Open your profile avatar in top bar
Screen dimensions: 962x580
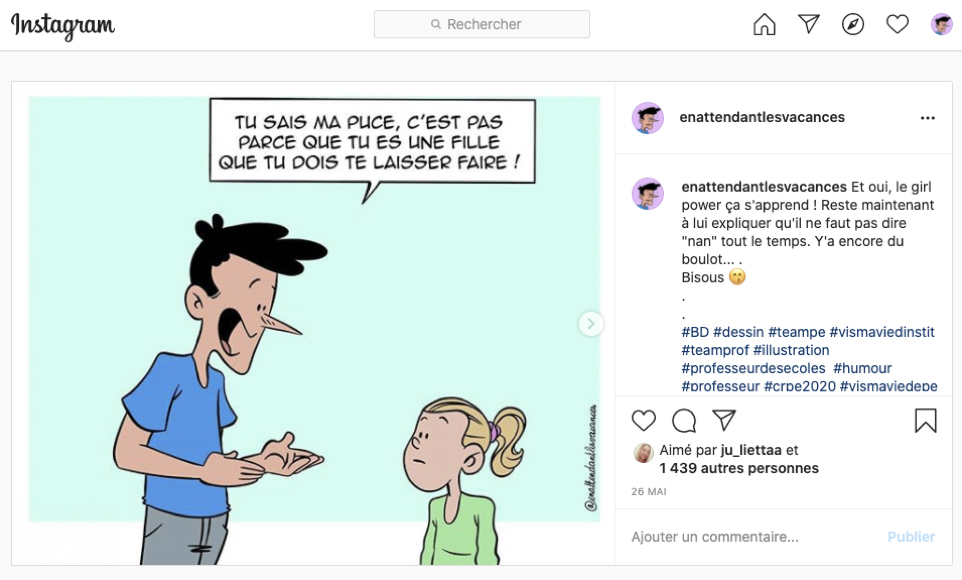[x=941, y=25]
